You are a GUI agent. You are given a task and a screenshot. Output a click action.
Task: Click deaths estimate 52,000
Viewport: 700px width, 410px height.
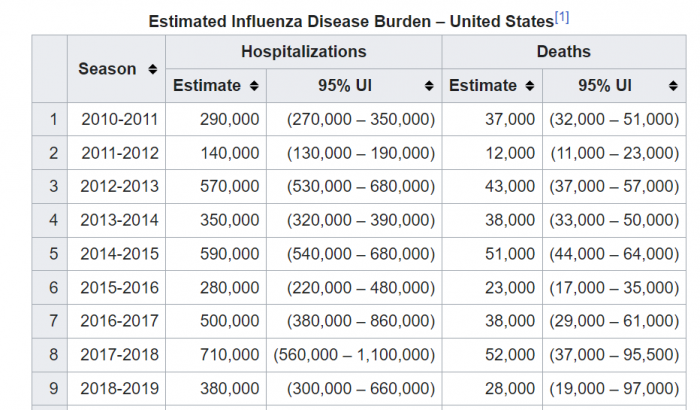click(x=508, y=356)
